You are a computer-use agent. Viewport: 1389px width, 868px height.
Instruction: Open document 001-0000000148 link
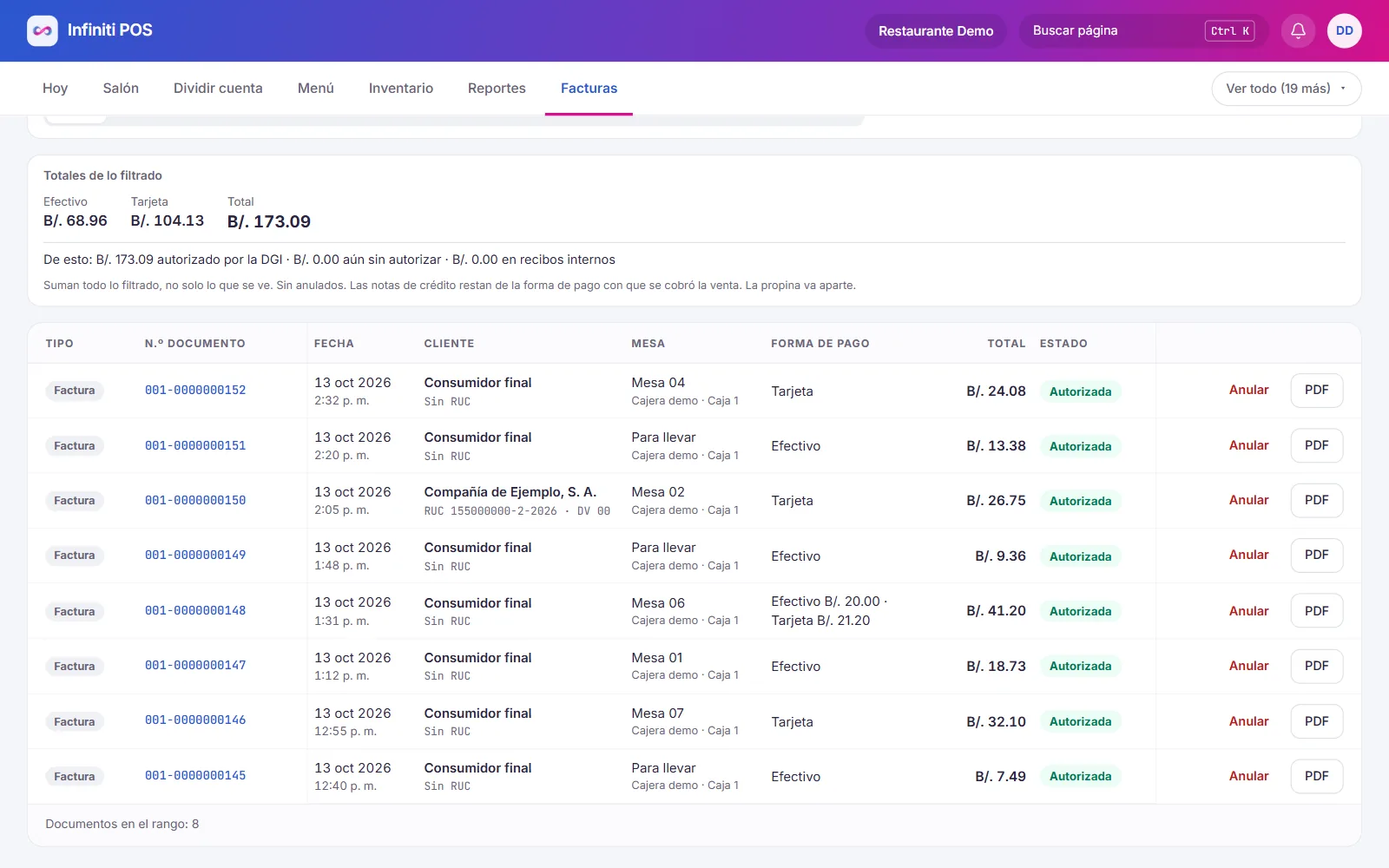pos(195,611)
